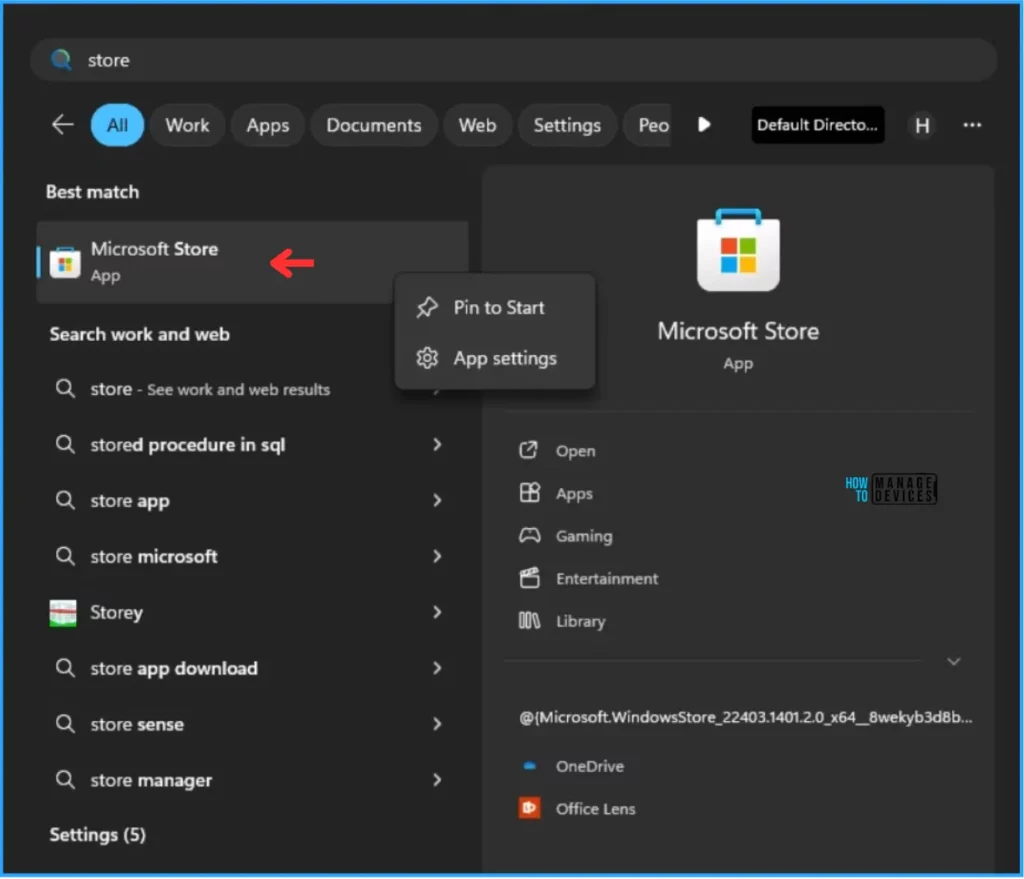Screen dimensions: 1024x879
Task: Expand more actions with the down chevron
Action: (953, 662)
